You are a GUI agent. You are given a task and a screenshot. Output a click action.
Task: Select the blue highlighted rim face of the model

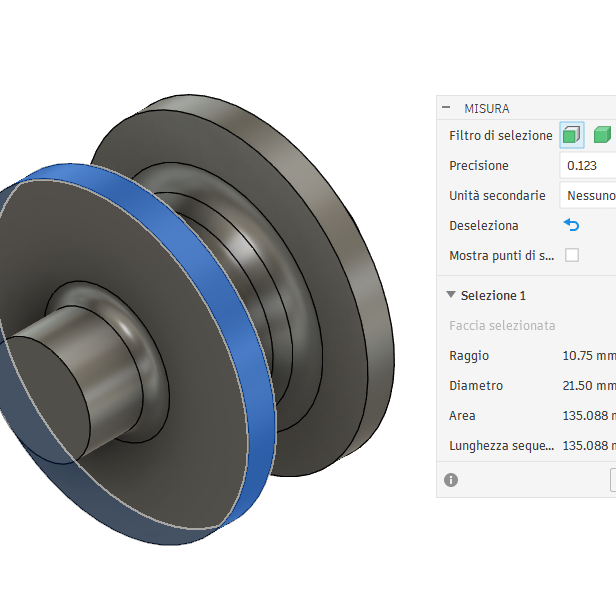click(232, 314)
